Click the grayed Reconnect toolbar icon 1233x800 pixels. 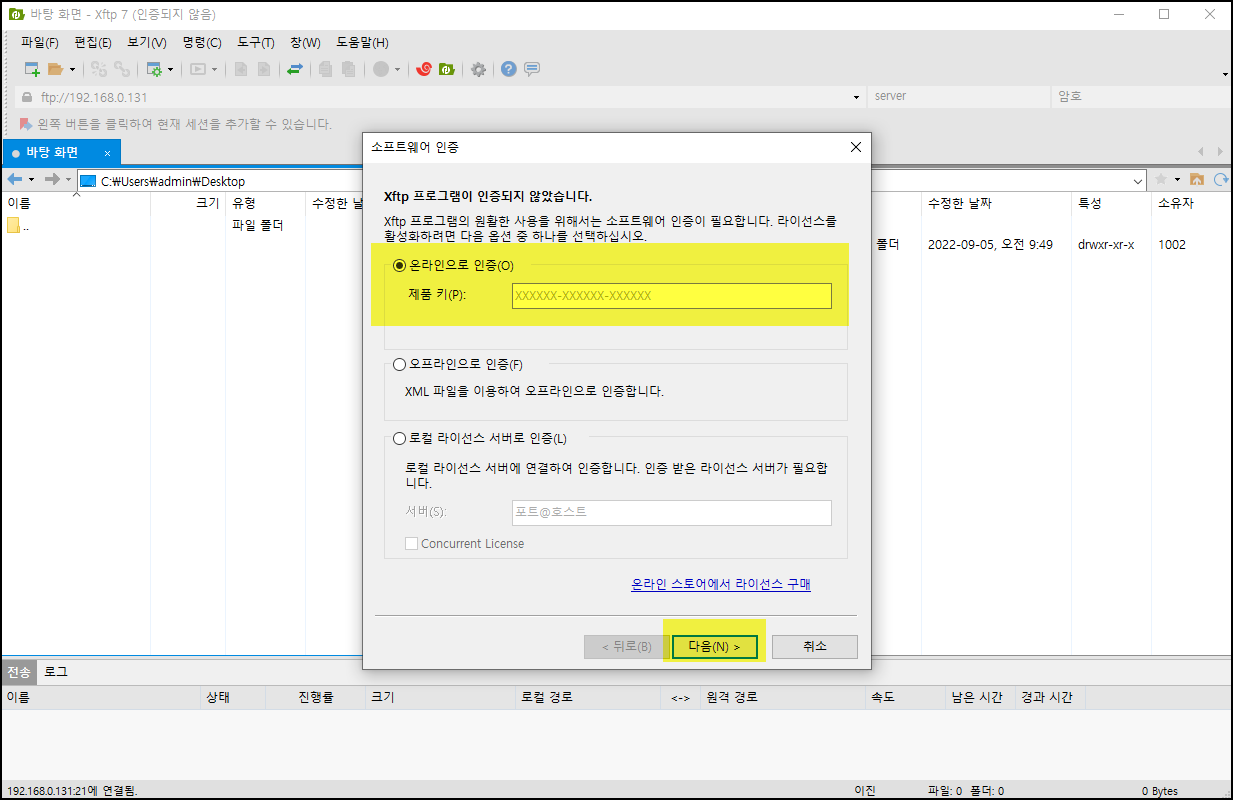click(98, 69)
